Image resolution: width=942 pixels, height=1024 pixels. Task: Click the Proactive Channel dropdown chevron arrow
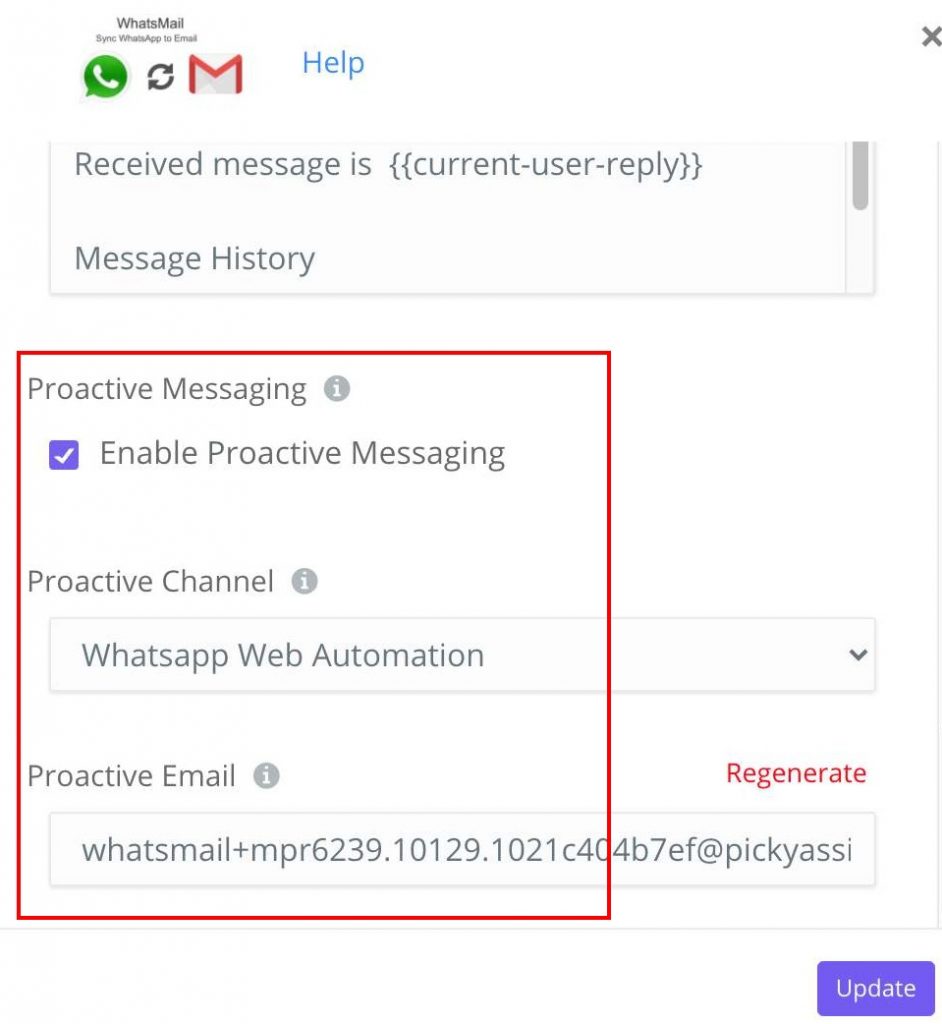click(x=857, y=654)
